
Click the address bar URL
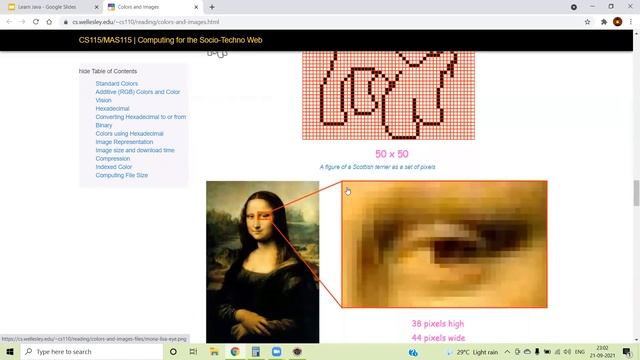(146, 22)
